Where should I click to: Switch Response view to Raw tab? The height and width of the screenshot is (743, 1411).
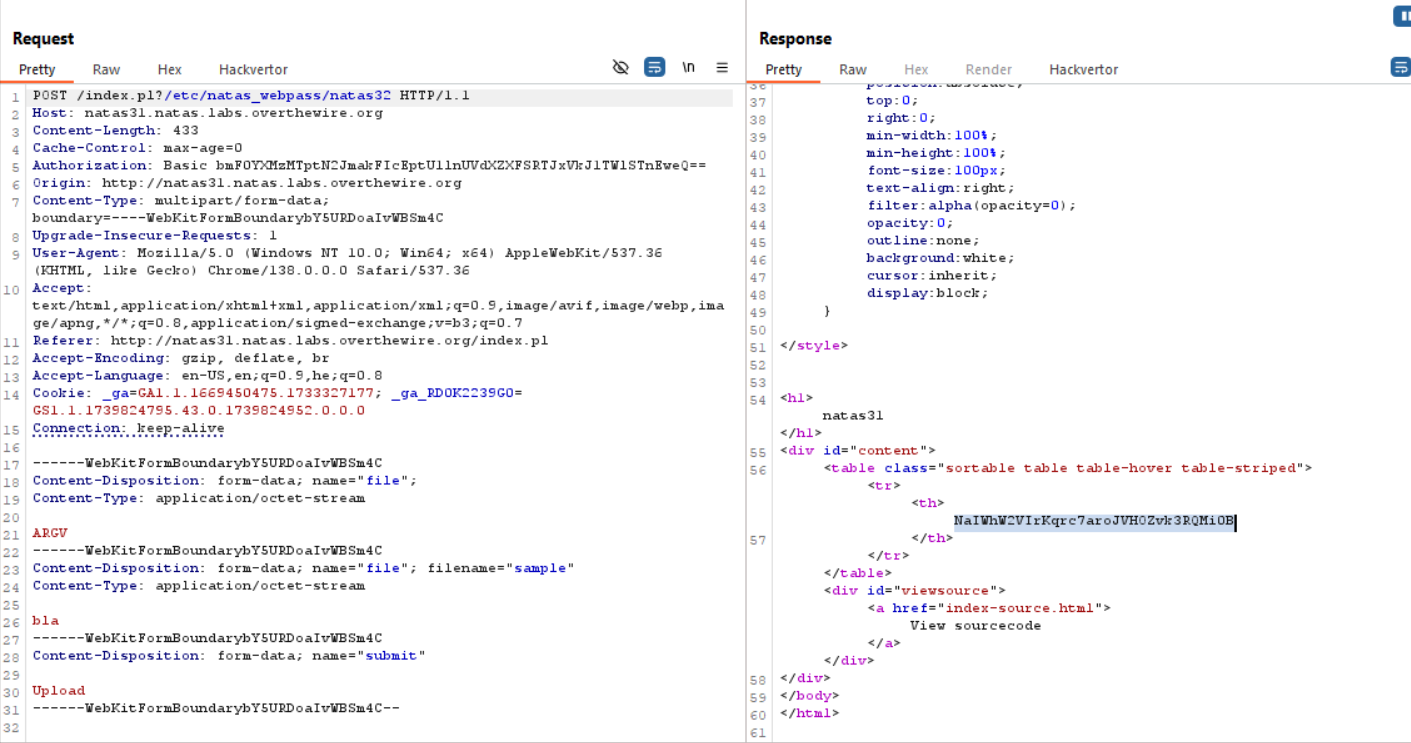[853, 69]
